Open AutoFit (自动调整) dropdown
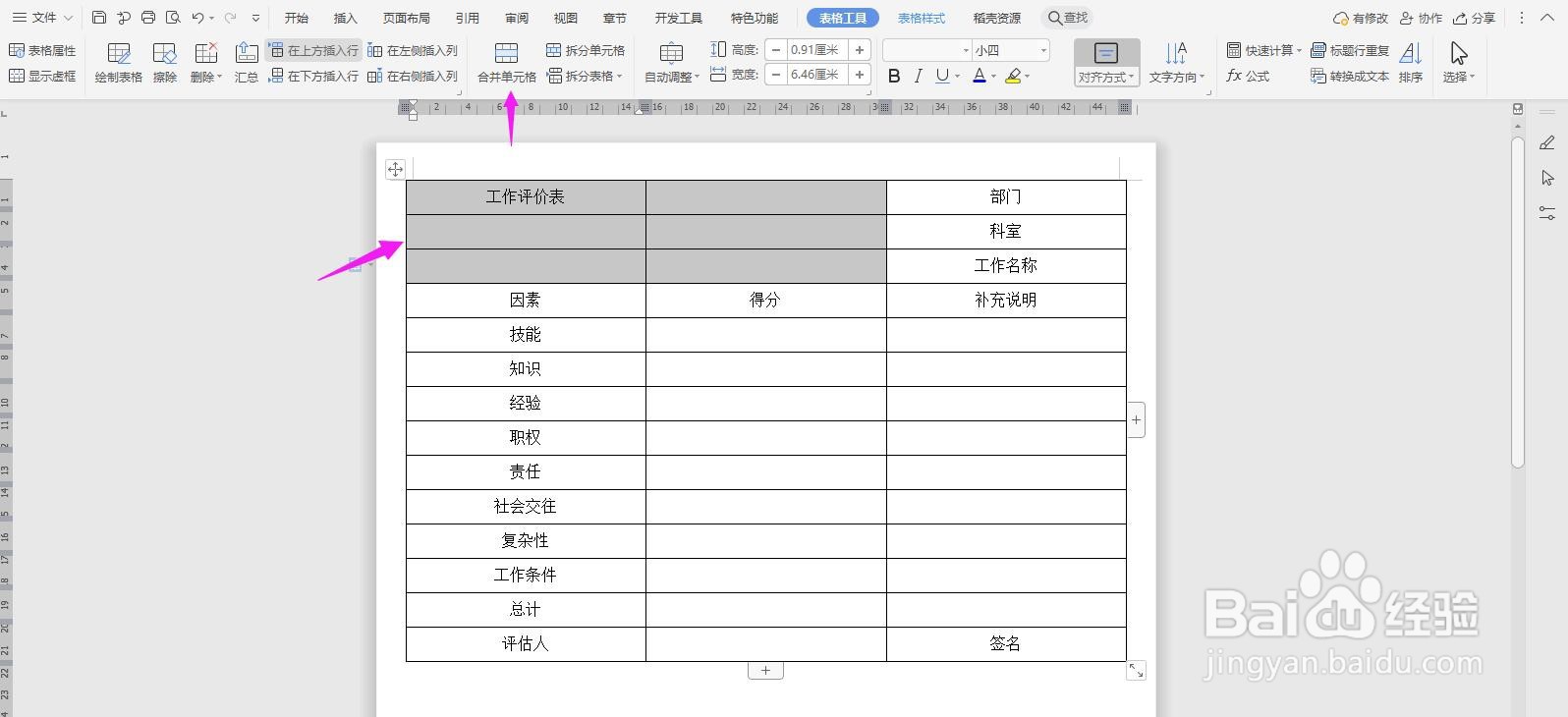 [x=672, y=63]
